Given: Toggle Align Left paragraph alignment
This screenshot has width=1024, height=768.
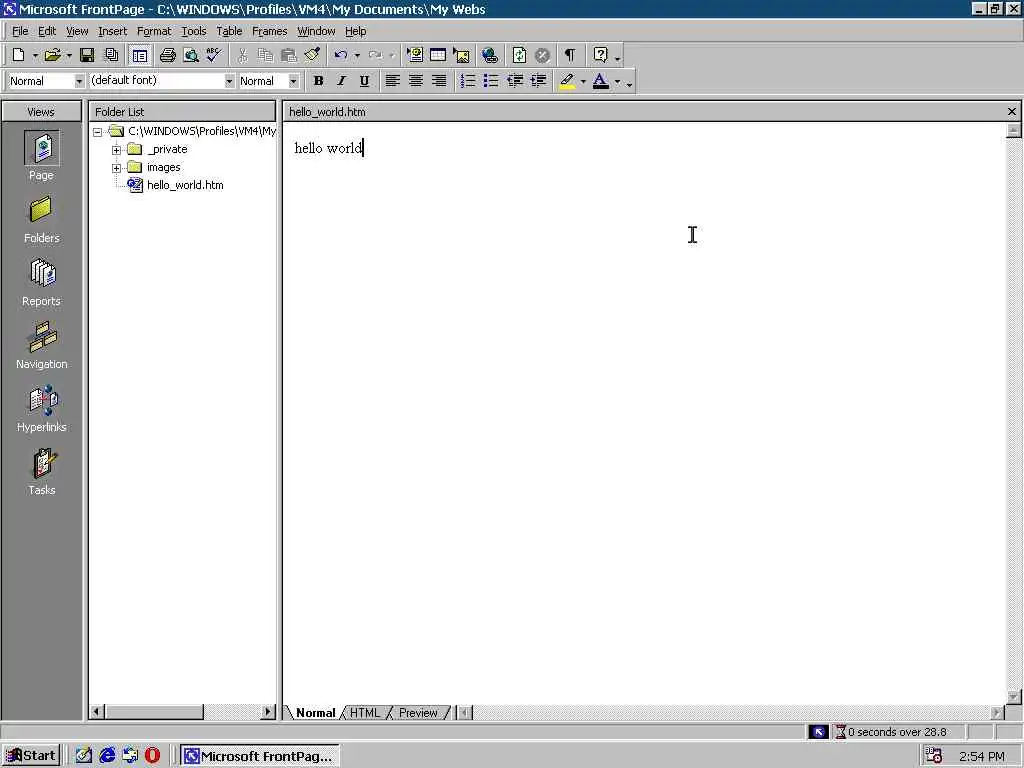Looking at the screenshot, I should (392, 81).
